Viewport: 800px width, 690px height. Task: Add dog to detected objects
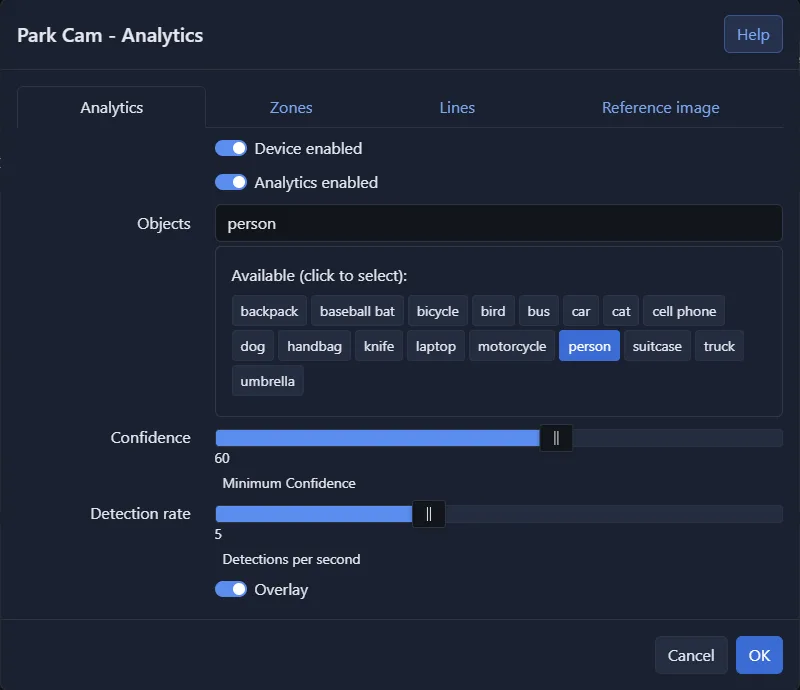[253, 346]
